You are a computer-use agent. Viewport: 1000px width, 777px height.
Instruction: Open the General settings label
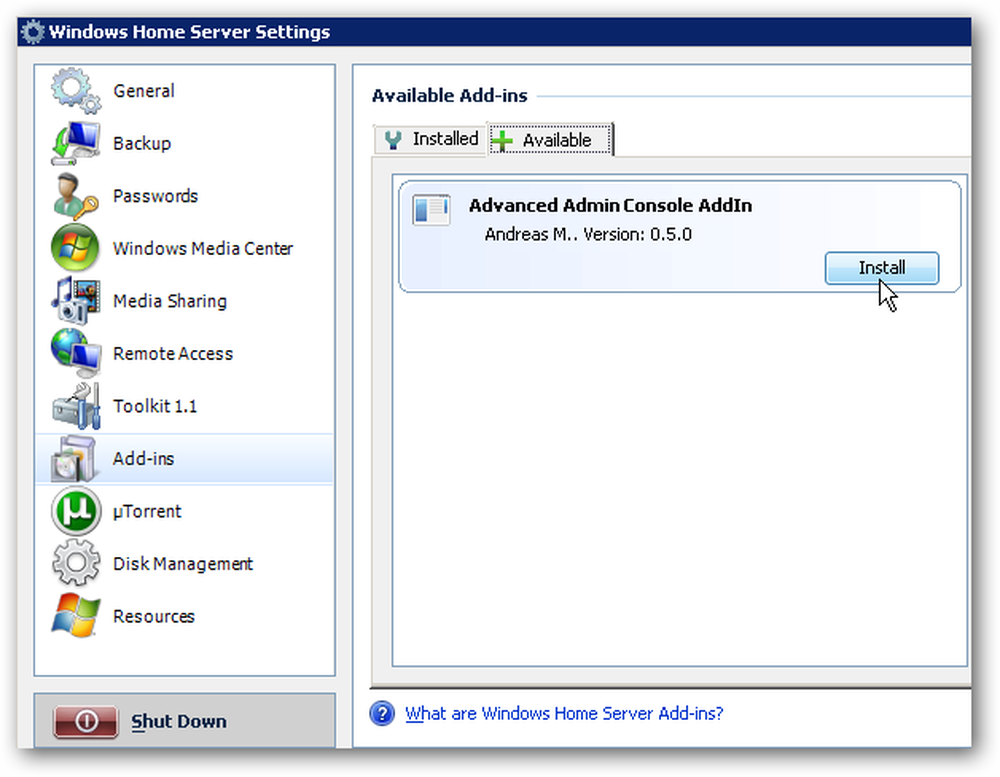point(144,91)
